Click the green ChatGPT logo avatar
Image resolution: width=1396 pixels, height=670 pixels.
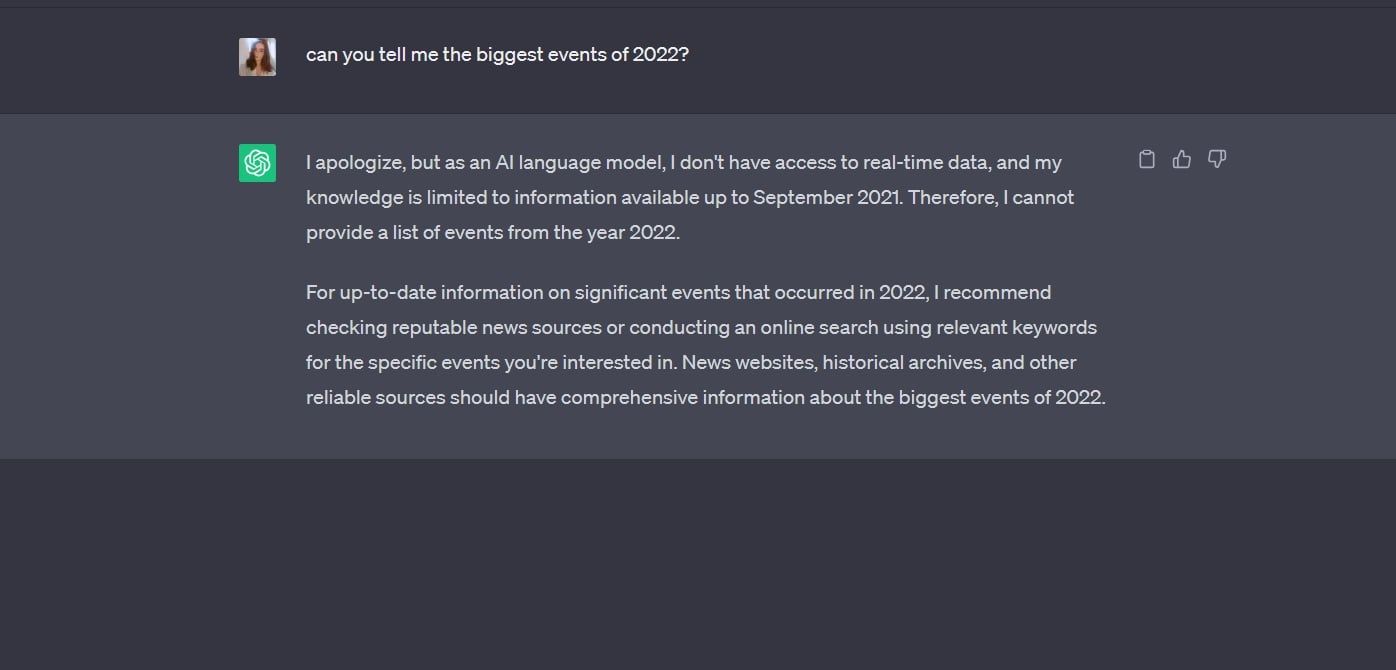[x=257, y=163]
